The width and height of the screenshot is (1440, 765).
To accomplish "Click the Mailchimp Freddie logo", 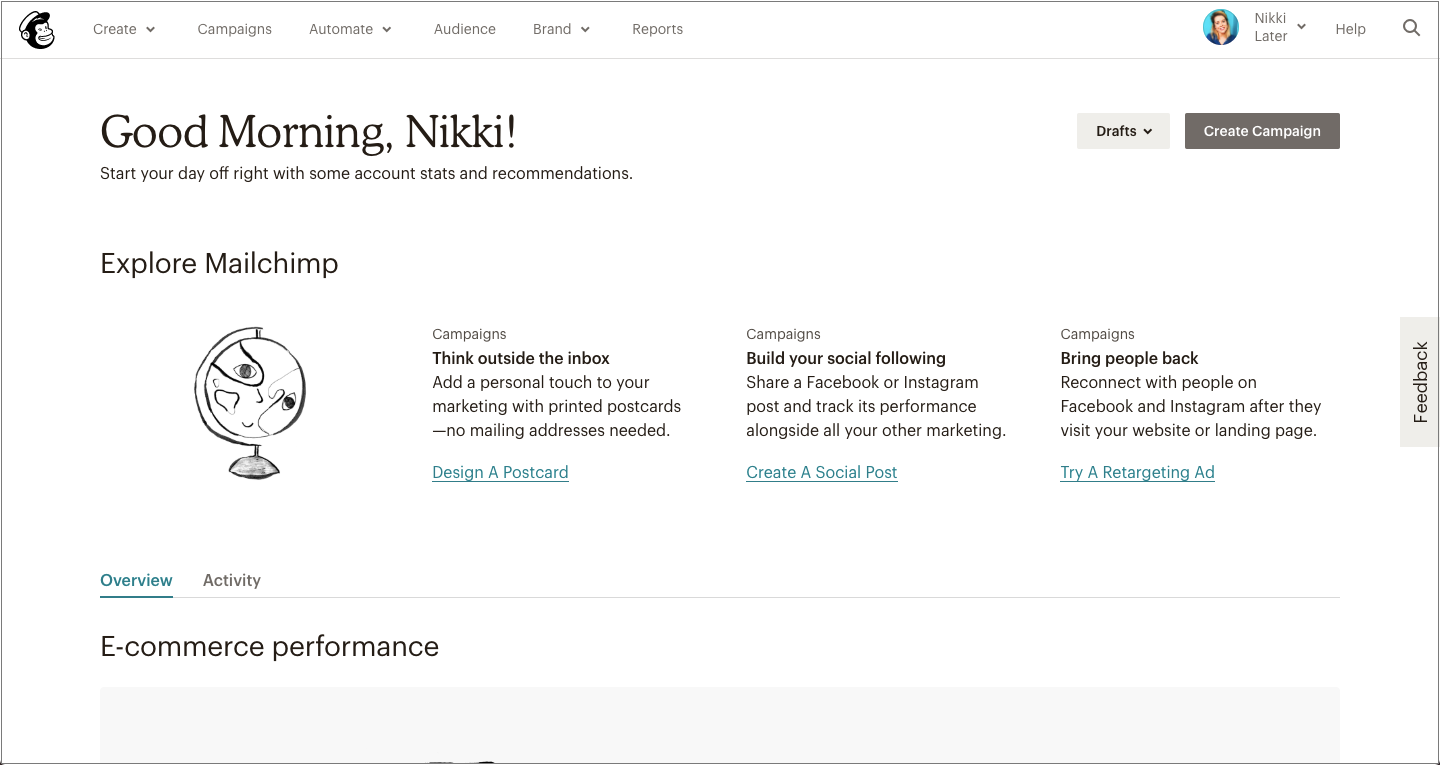I will click(x=37, y=30).
